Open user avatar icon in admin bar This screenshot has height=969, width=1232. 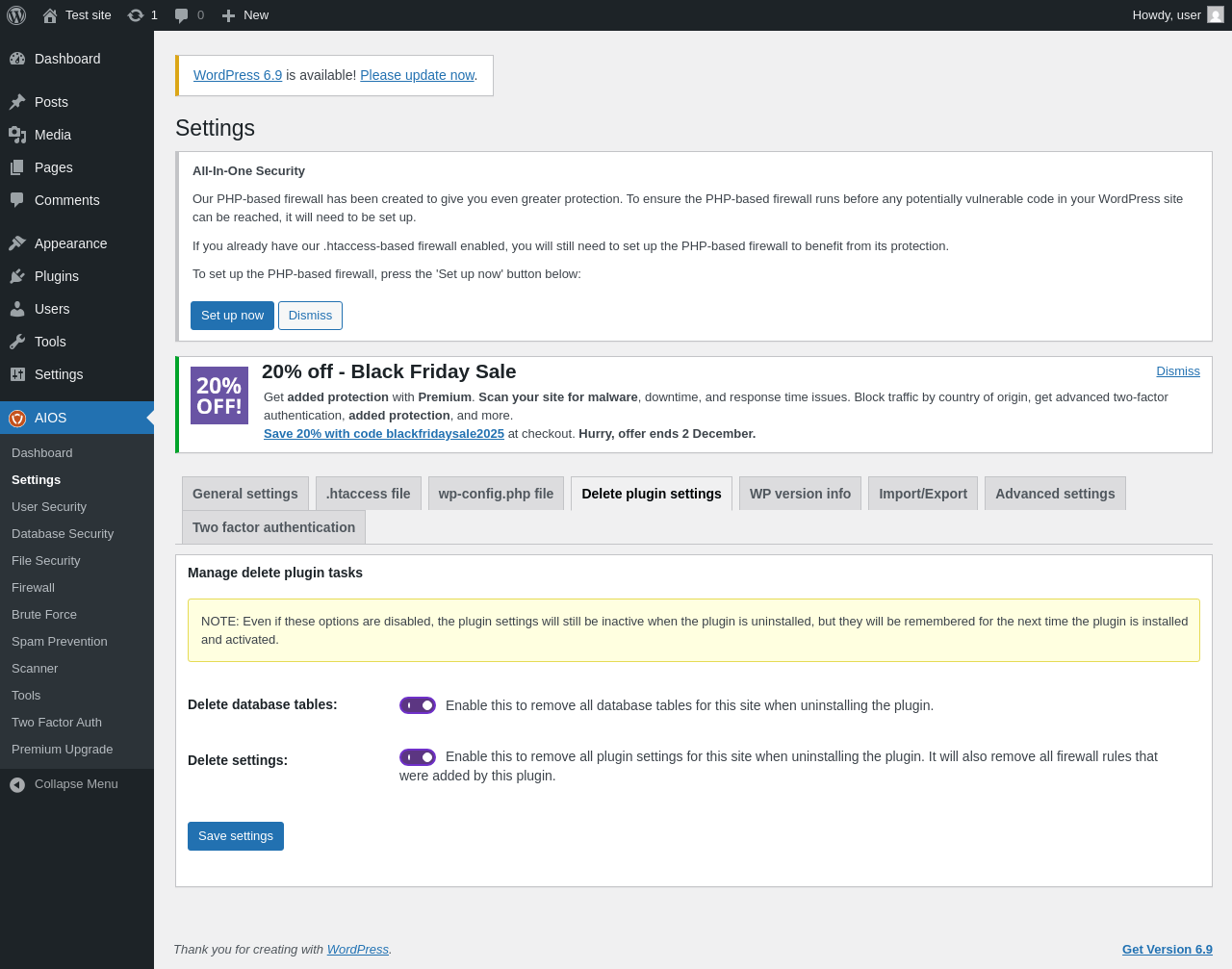tap(1216, 15)
